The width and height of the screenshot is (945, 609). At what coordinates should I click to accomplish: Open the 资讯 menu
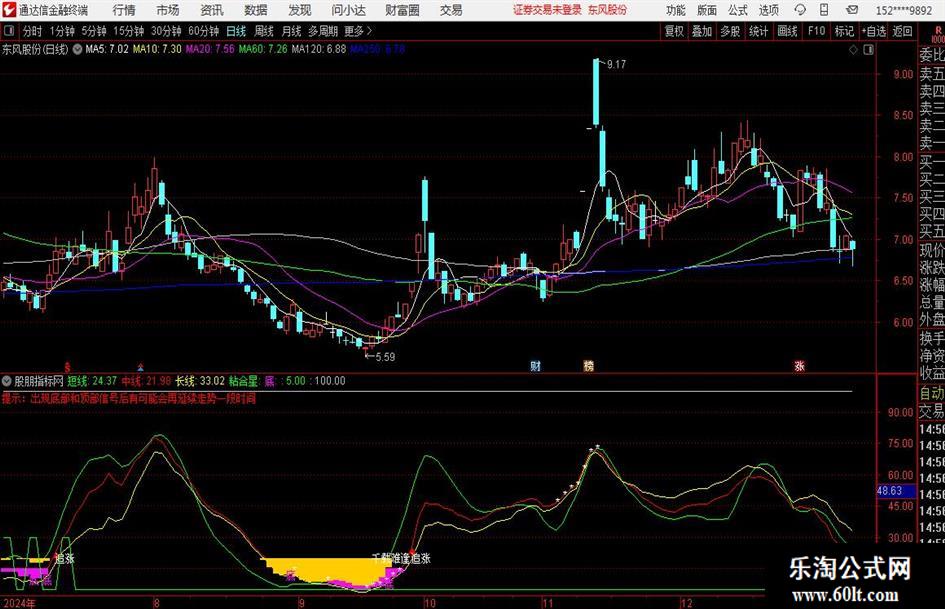(x=212, y=10)
